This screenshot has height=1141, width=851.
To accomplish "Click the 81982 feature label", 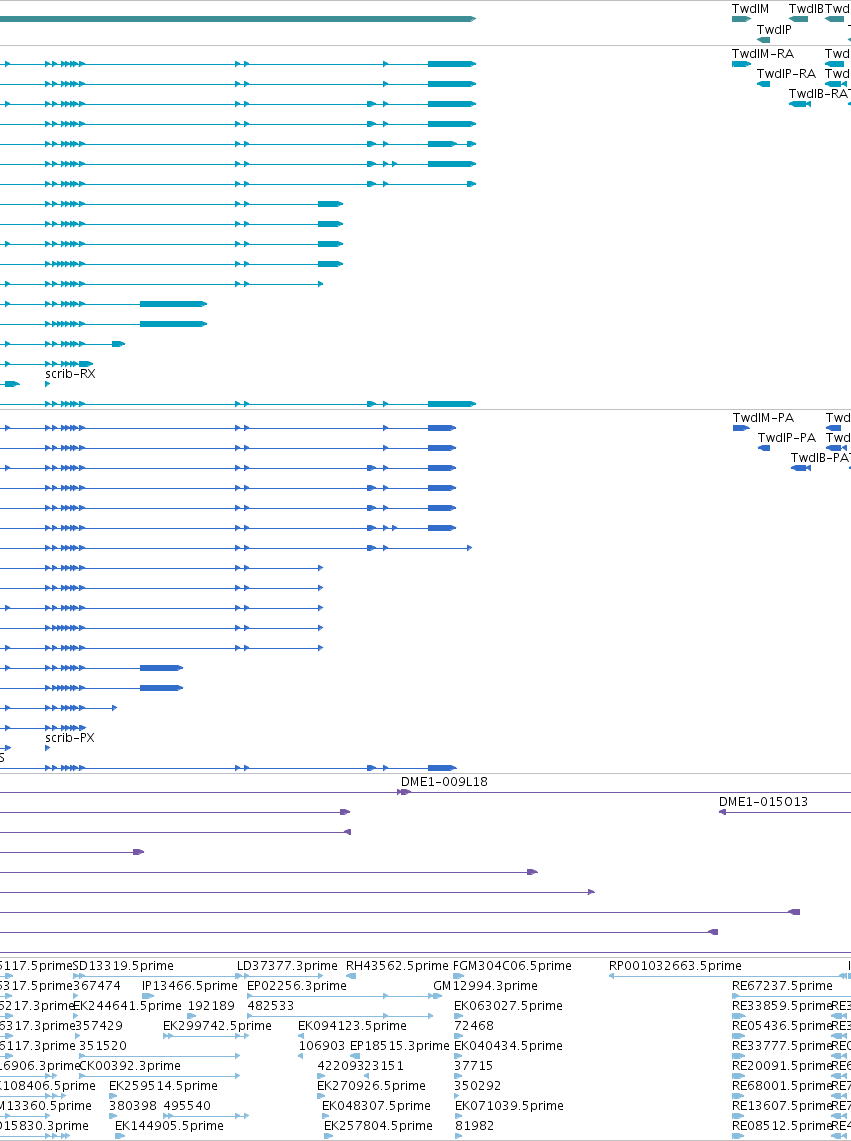I will tap(475, 1125).
